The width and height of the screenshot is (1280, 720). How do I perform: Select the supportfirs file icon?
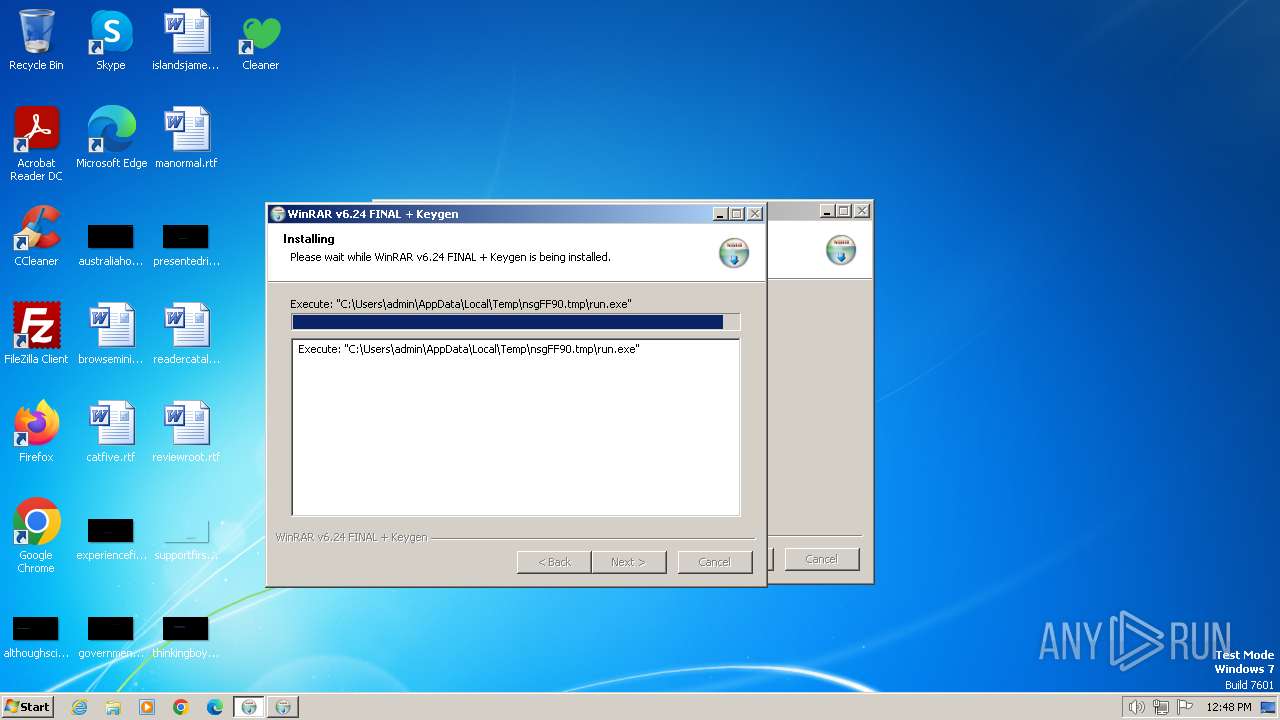[186, 540]
